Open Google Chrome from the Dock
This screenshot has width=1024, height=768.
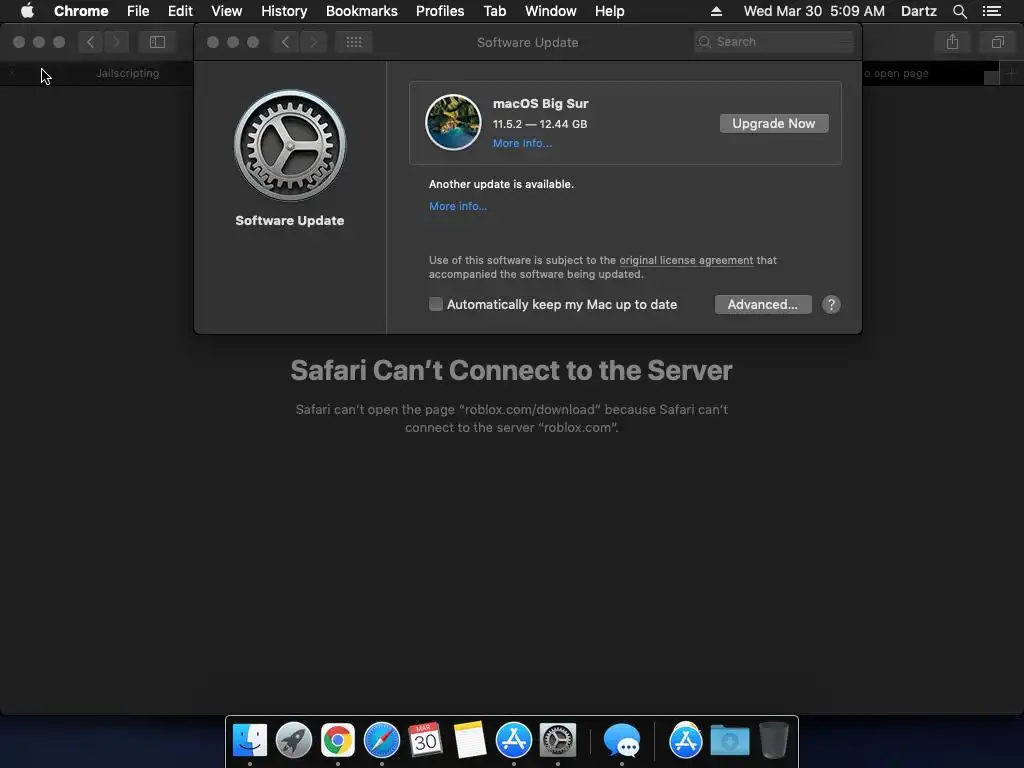(338, 740)
